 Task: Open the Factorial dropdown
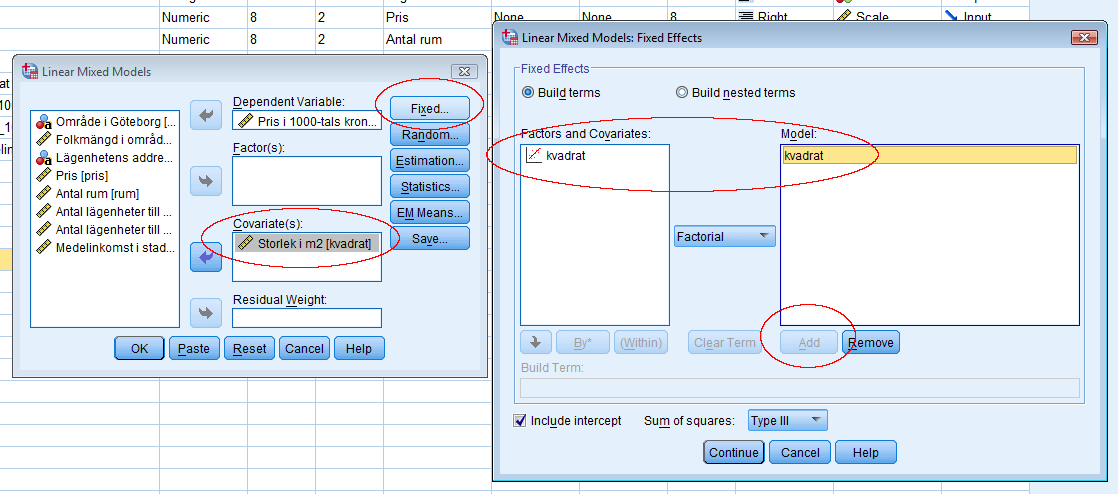[724, 237]
